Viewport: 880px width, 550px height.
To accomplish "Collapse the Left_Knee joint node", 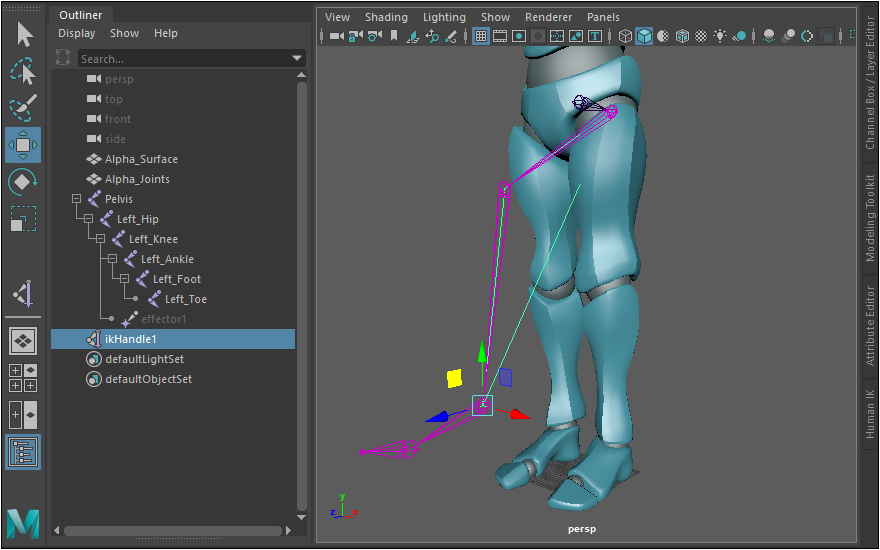I will pyautogui.click(x=100, y=239).
